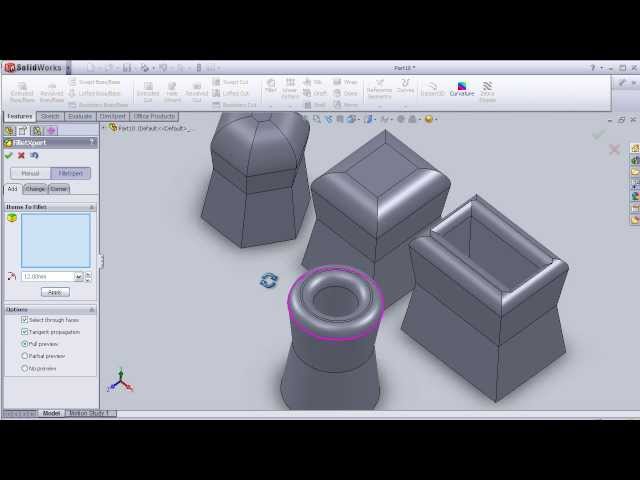The height and width of the screenshot is (480, 640).
Task: Click the green OK checkmark in FilletXpert
Action: (x=9, y=155)
